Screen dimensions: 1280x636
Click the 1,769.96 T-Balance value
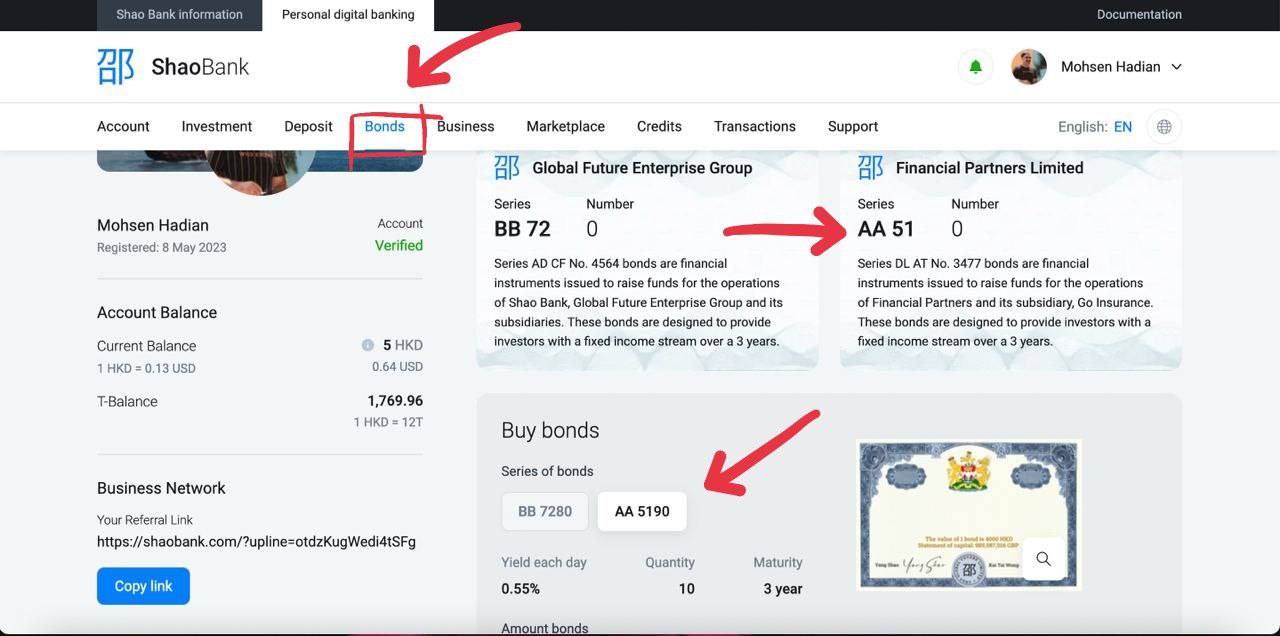click(395, 401)
